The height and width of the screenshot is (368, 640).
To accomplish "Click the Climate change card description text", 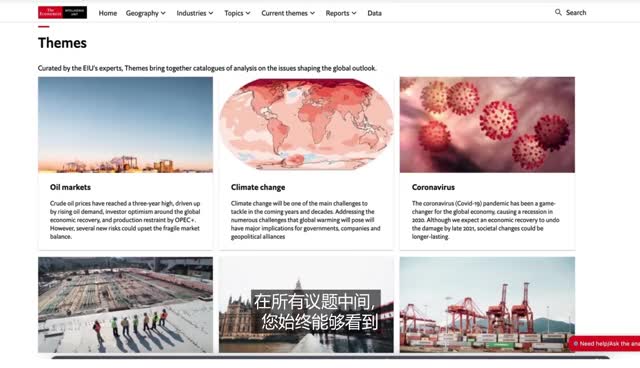I will 305,220.
